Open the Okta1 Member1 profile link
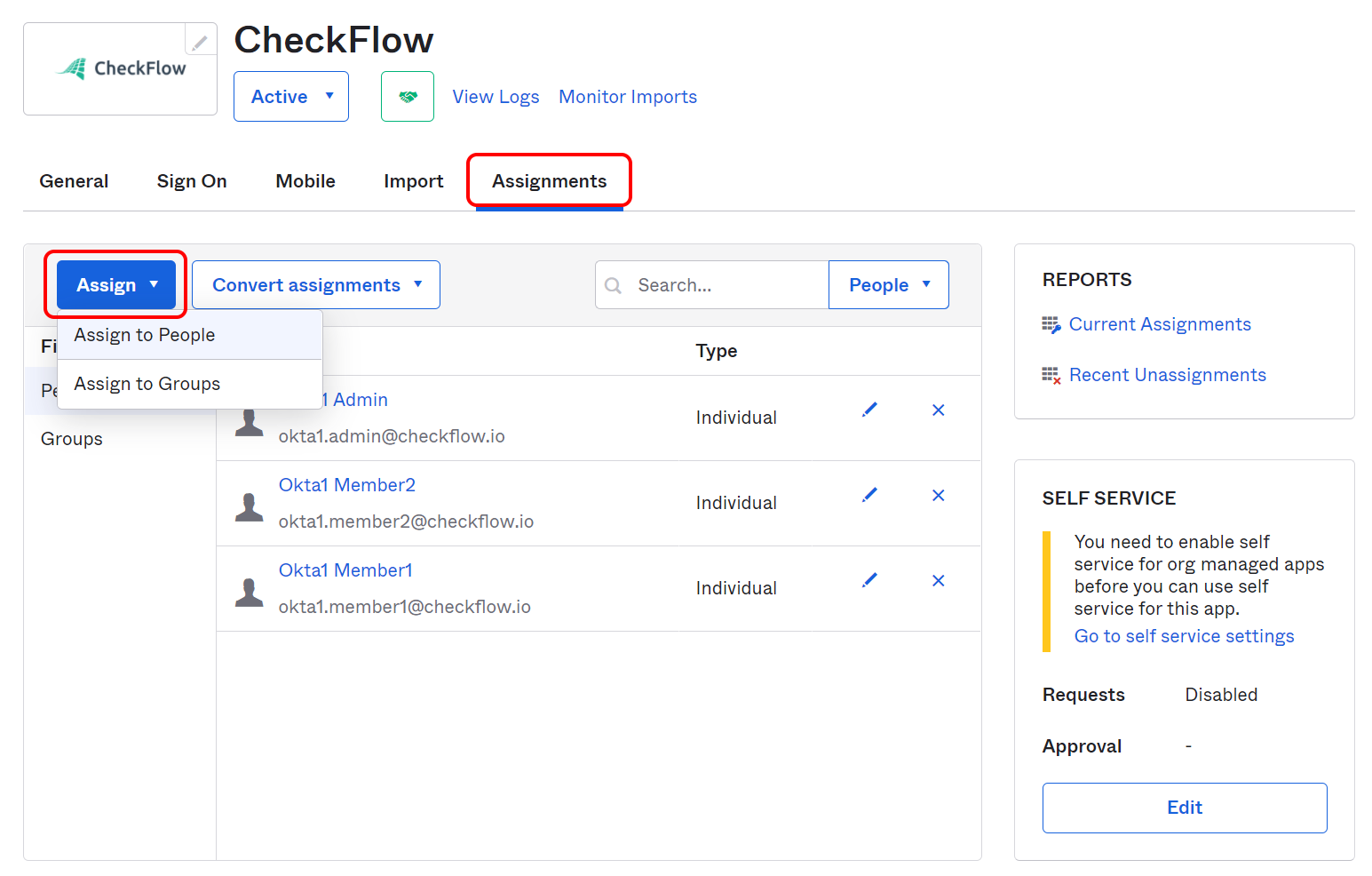Image resolution: width=1372 pixels, height=876 pixels. 345,570
